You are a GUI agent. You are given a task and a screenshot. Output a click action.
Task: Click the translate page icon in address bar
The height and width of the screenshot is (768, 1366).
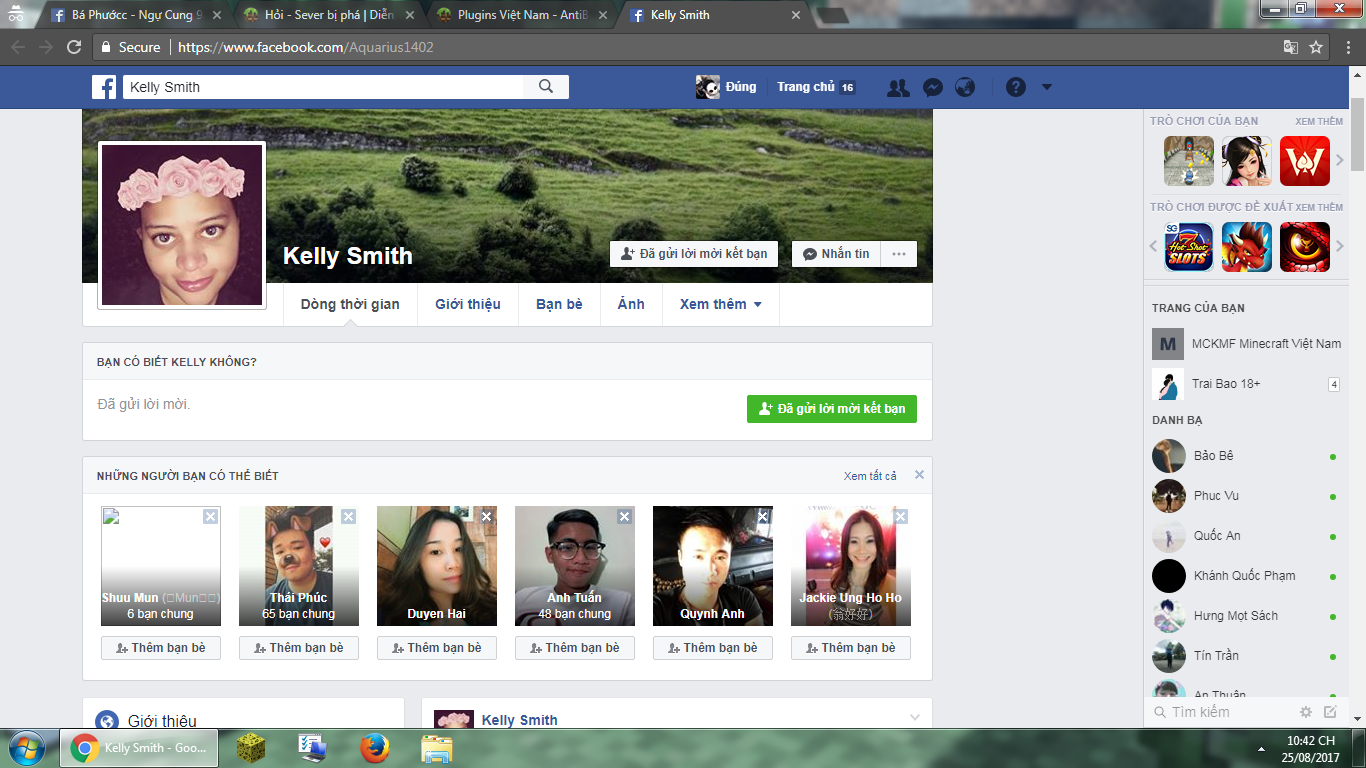[x=1291, y=47]
